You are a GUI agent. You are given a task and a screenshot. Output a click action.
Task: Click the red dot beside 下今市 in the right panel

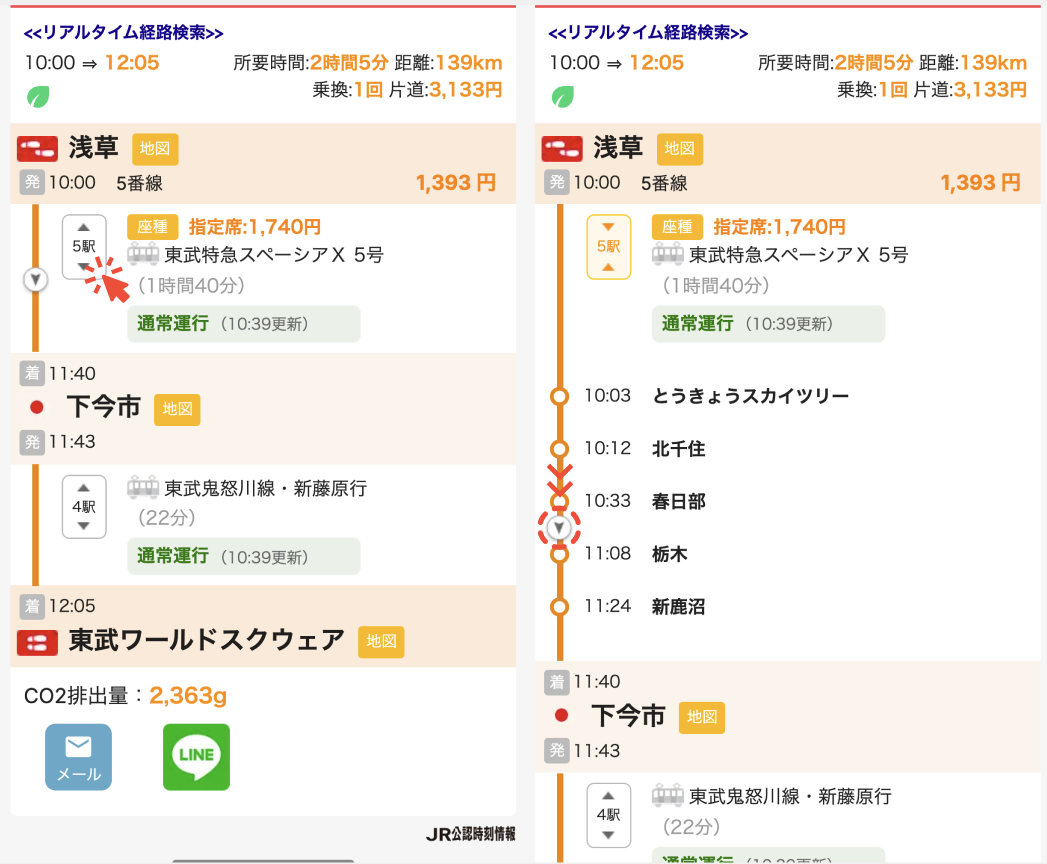pos(562,715)
